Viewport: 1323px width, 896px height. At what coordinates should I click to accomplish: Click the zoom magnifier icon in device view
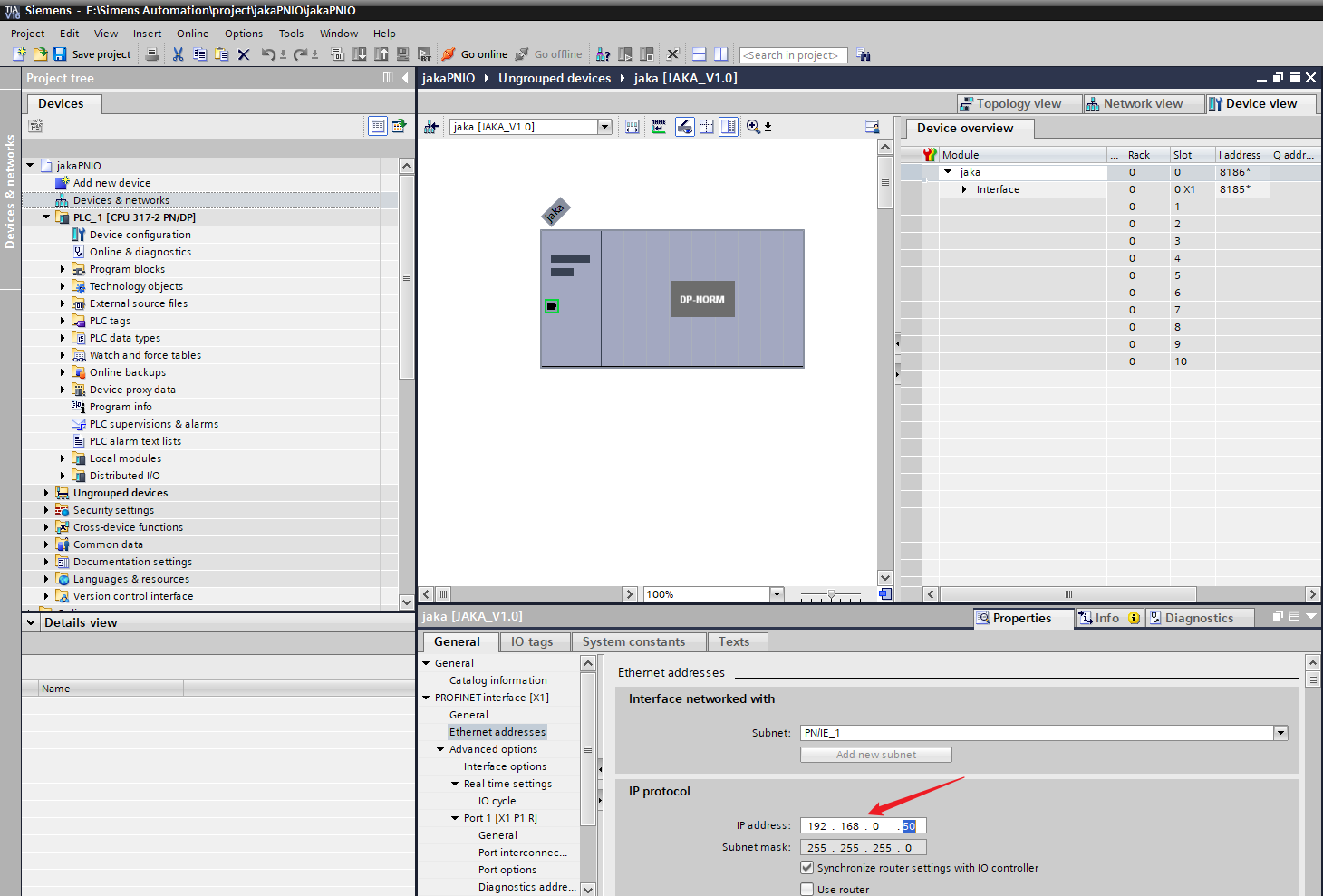click(x=753, y=127)
